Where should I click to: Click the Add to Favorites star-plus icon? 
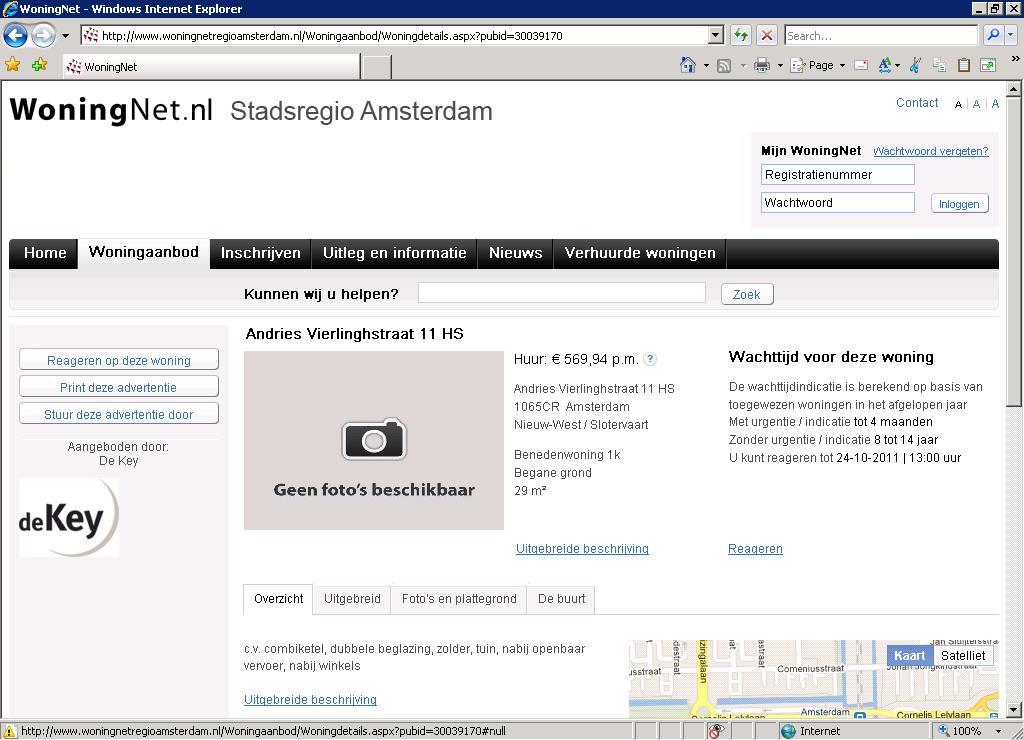pos(39,65)
